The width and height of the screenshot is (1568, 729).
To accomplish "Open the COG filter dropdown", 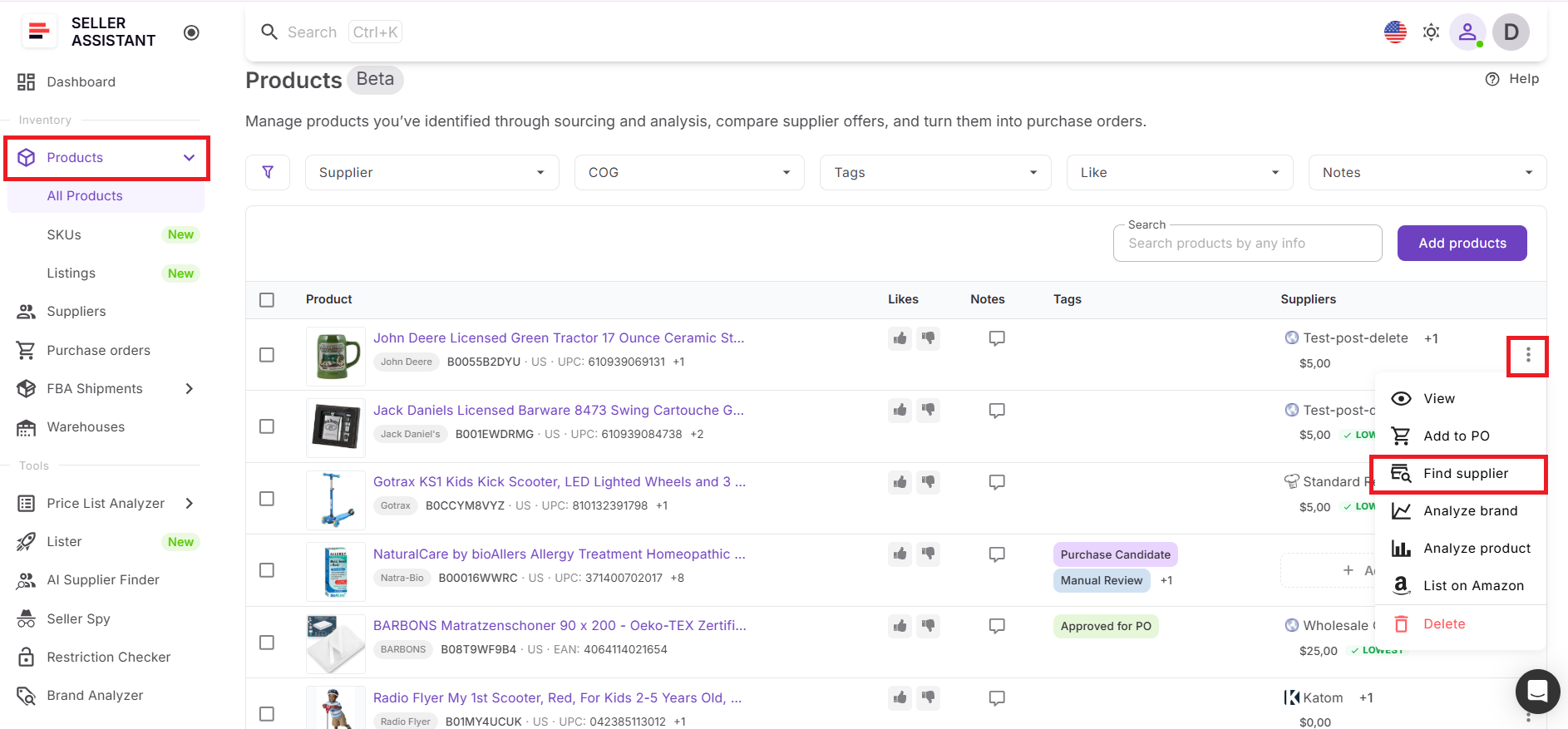I will tap(689, 172).
